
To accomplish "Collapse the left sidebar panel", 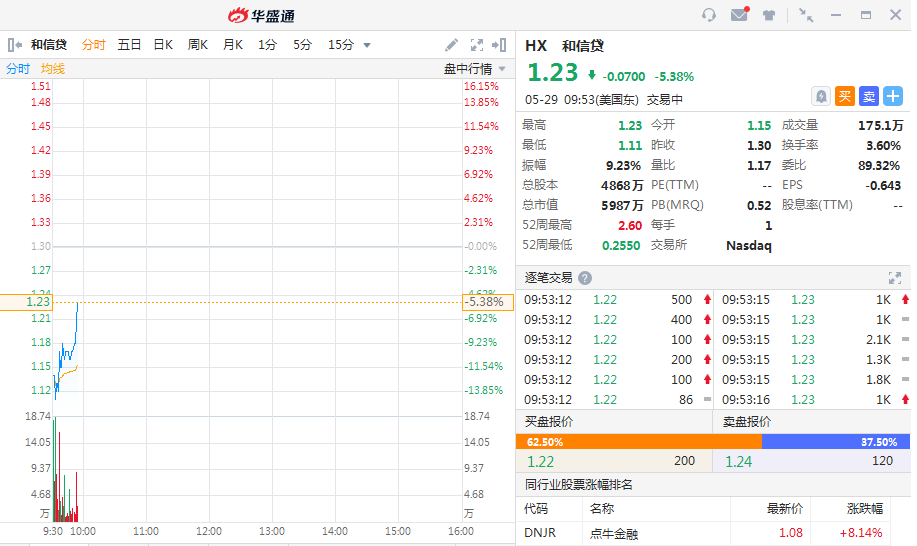I will pos(15,45).
